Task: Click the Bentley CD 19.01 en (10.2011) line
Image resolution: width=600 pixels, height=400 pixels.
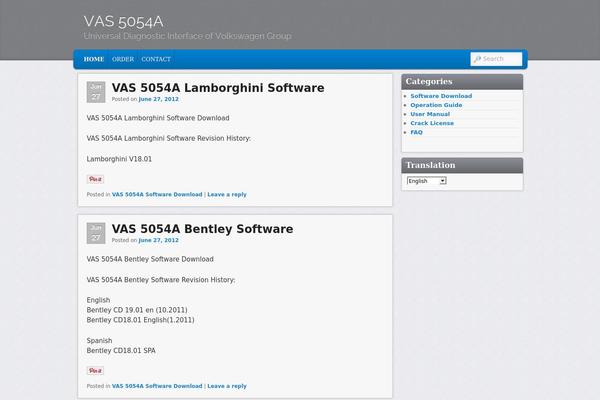Action: pos(137,310)
